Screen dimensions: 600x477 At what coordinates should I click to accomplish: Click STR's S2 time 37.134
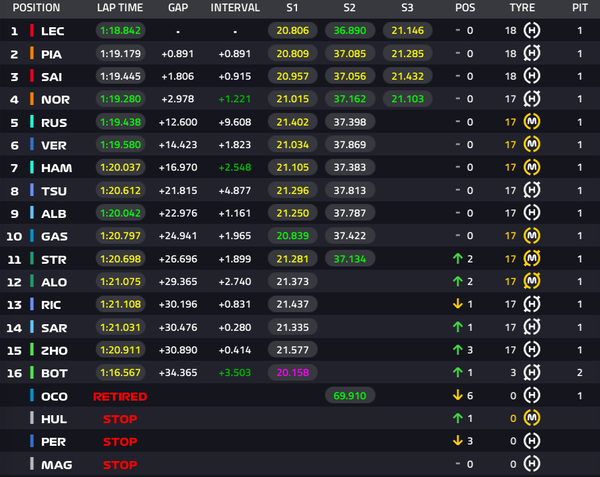point(350,259)
